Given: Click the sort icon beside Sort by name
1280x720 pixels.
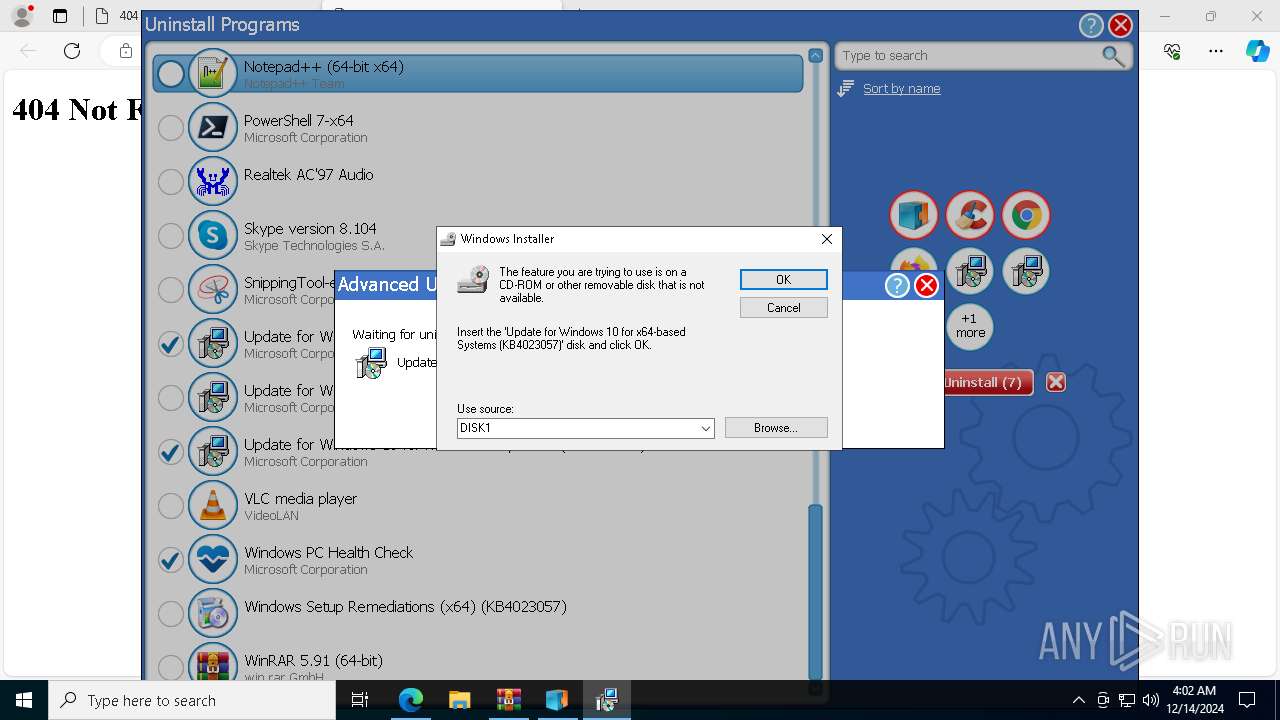Looking at the screenshot, I should point(846,89).
